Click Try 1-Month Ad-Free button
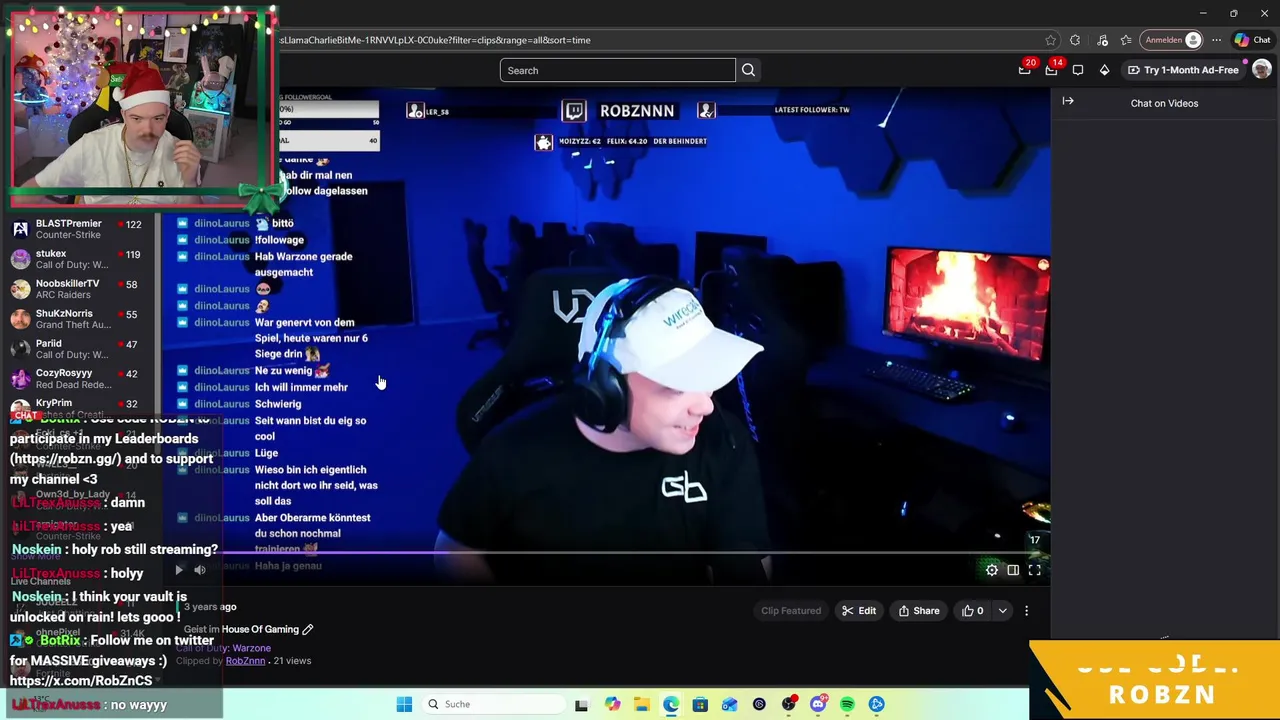 coord(1183,70)
